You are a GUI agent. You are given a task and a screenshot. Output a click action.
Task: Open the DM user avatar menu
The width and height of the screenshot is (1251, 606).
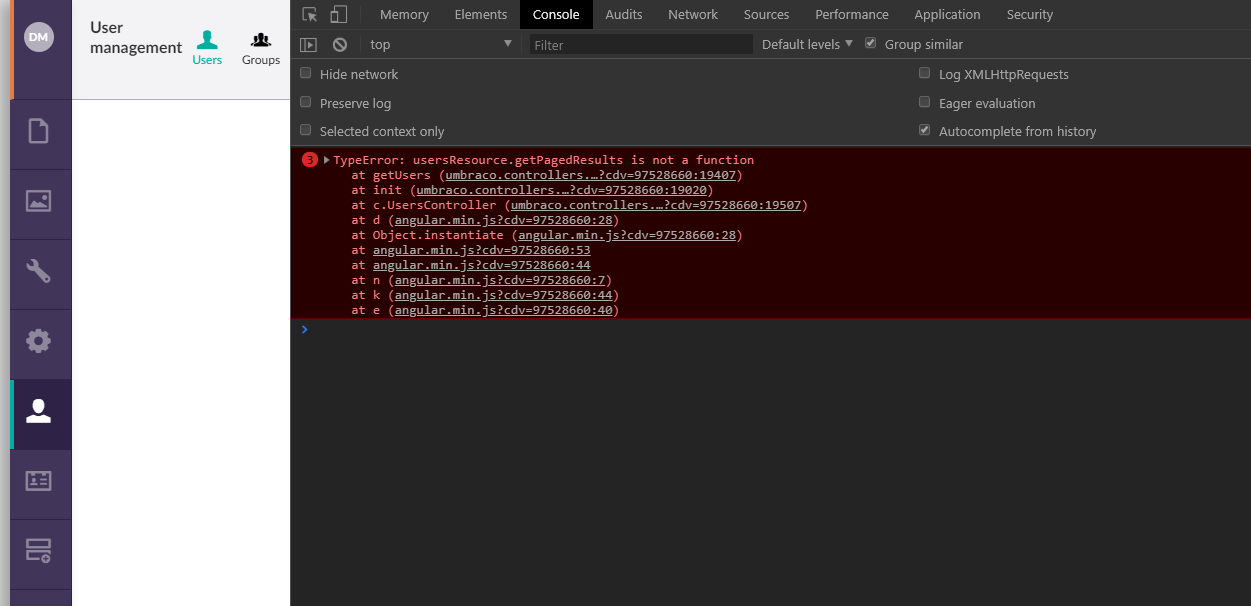(39, 37)
